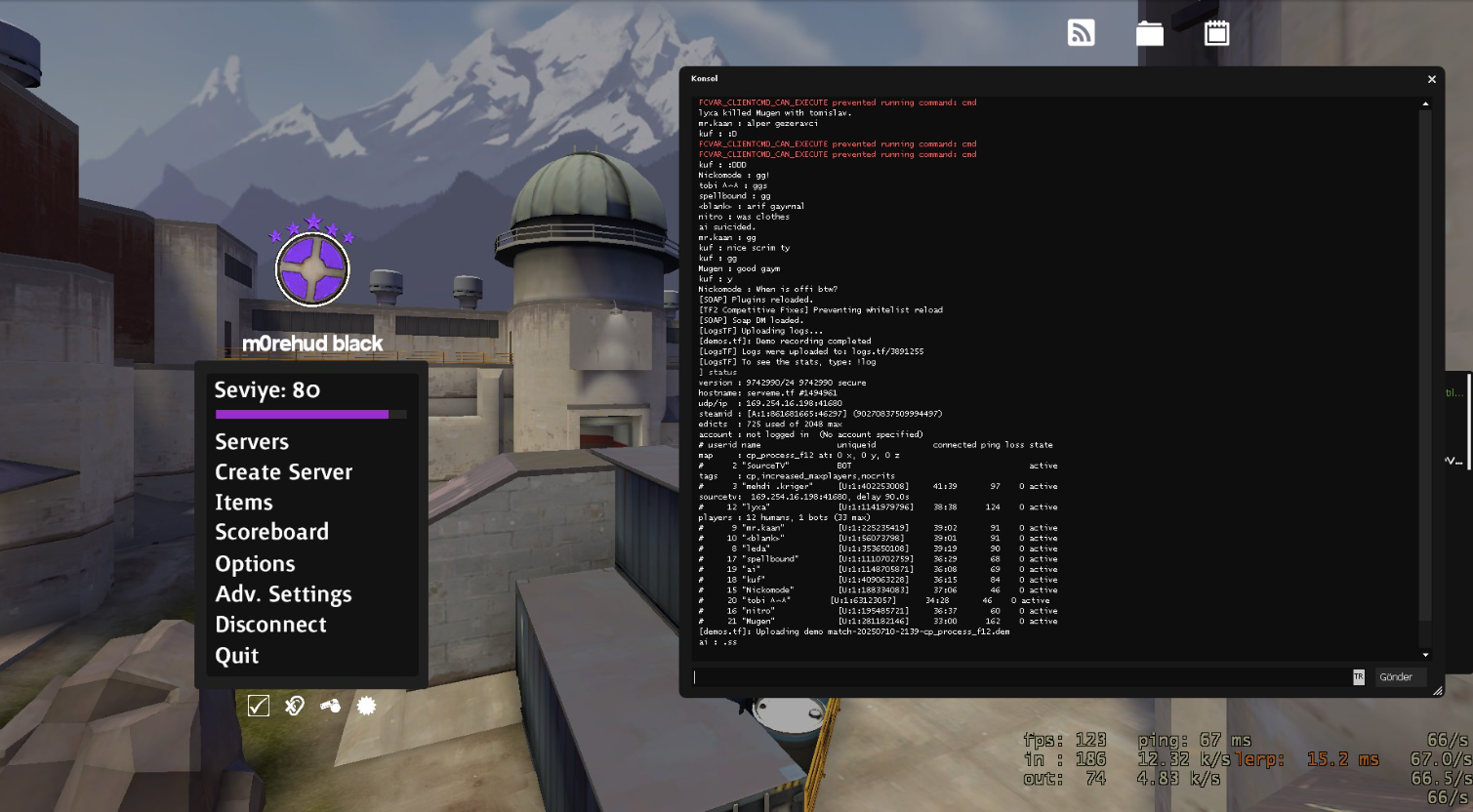Toggle the checkbox icon under the menu

[x=258, y=705]
